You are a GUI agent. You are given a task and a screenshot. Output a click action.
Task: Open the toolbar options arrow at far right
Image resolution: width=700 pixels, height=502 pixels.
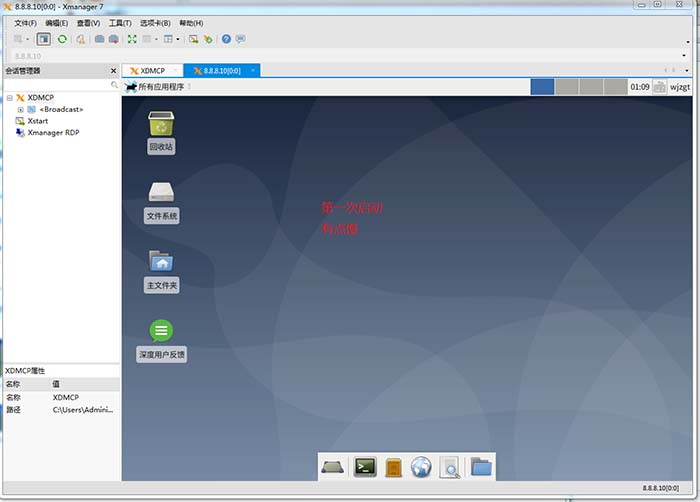click(688, 42)
